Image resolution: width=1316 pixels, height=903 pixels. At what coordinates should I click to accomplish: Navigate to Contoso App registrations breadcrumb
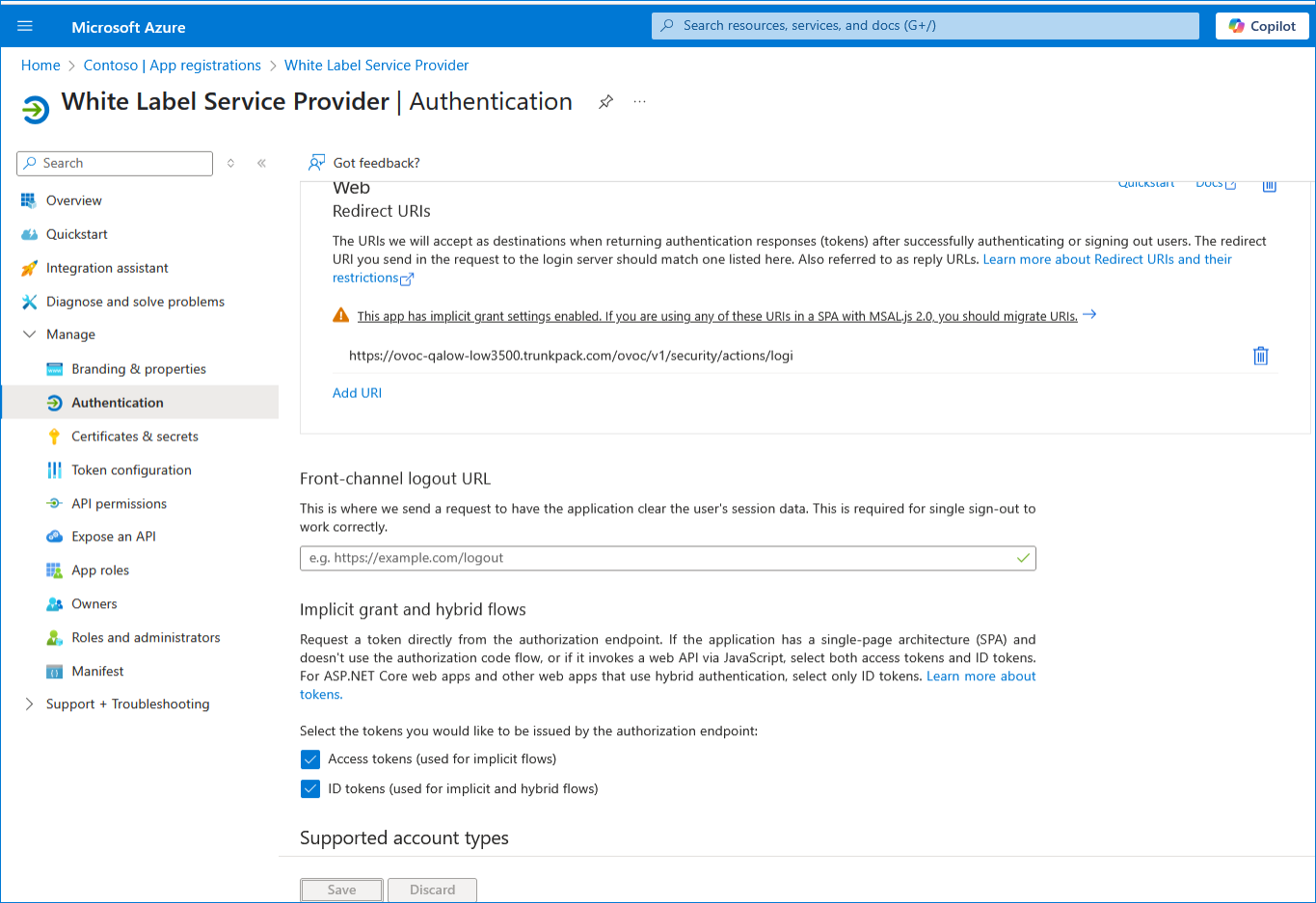[172, 66]
